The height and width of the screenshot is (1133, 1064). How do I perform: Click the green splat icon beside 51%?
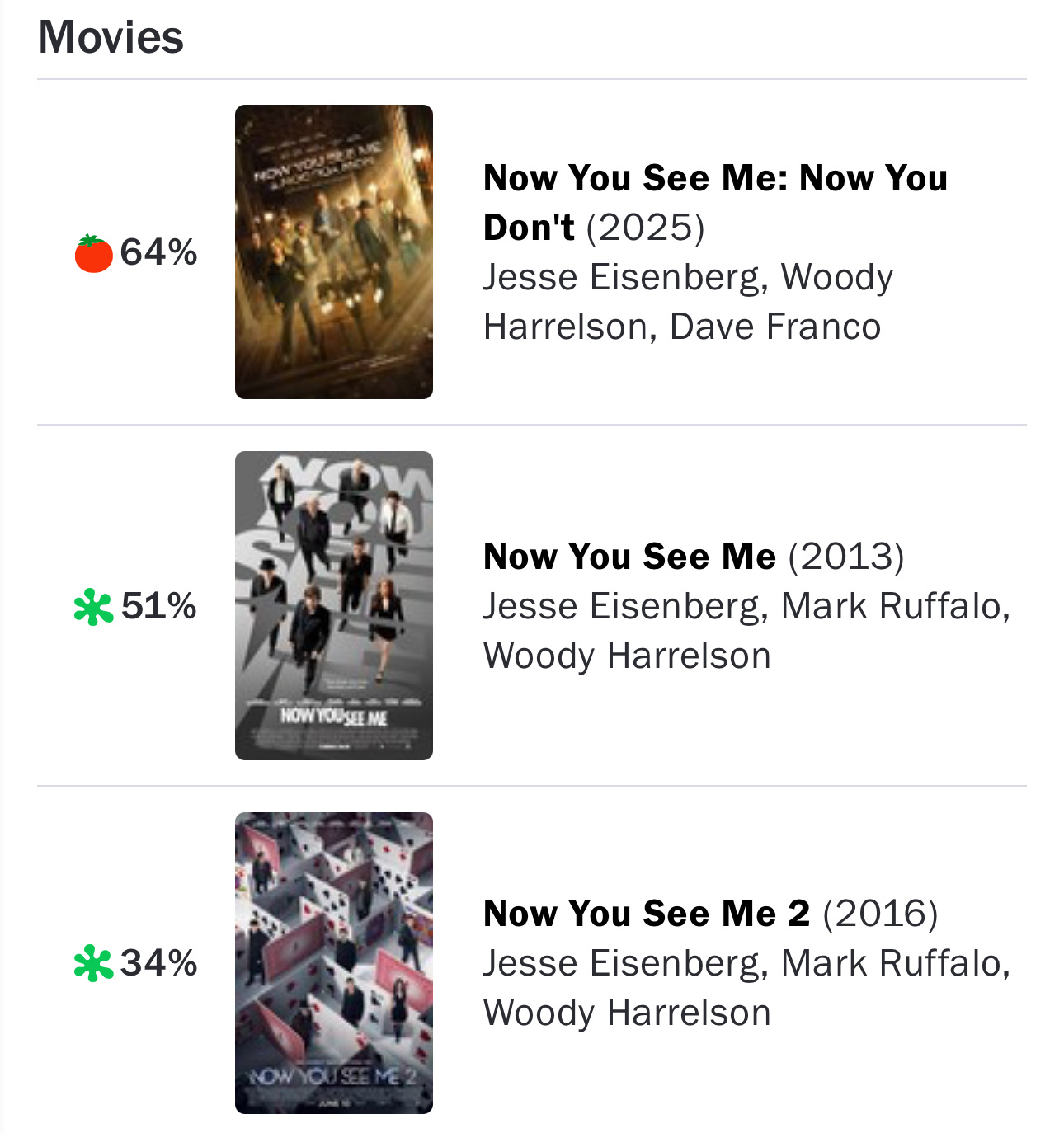click(x=93, y=607)
